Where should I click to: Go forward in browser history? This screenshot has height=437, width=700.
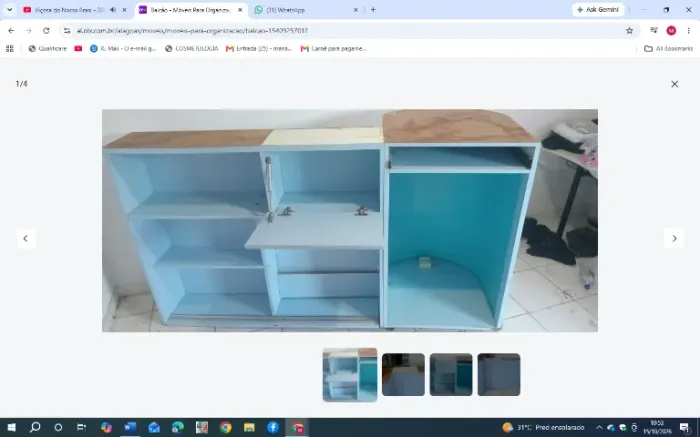coord(29,30)
